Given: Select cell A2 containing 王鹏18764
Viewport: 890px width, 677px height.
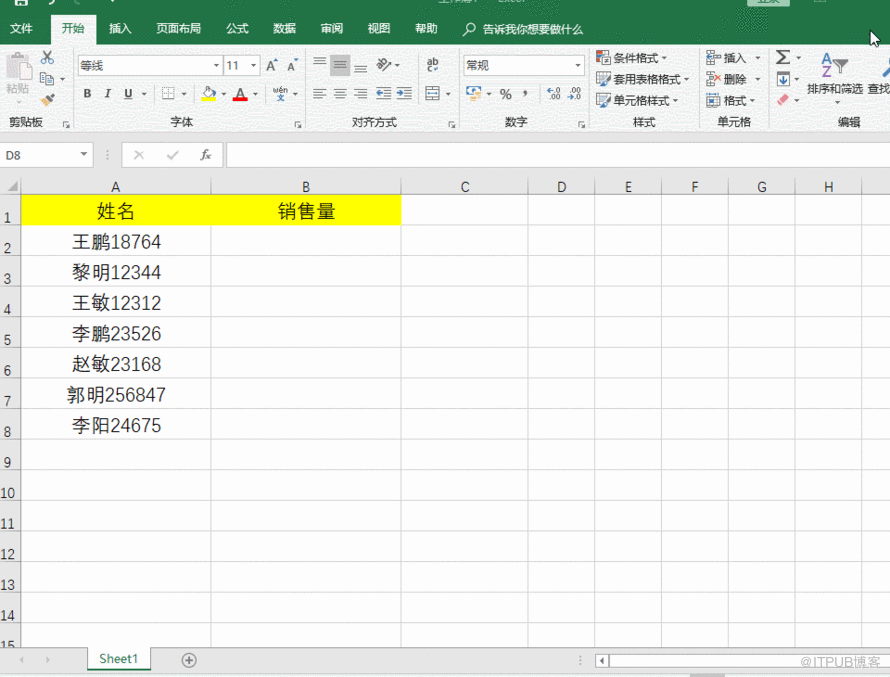Looking at the screenshot, I should coord(116,242).
